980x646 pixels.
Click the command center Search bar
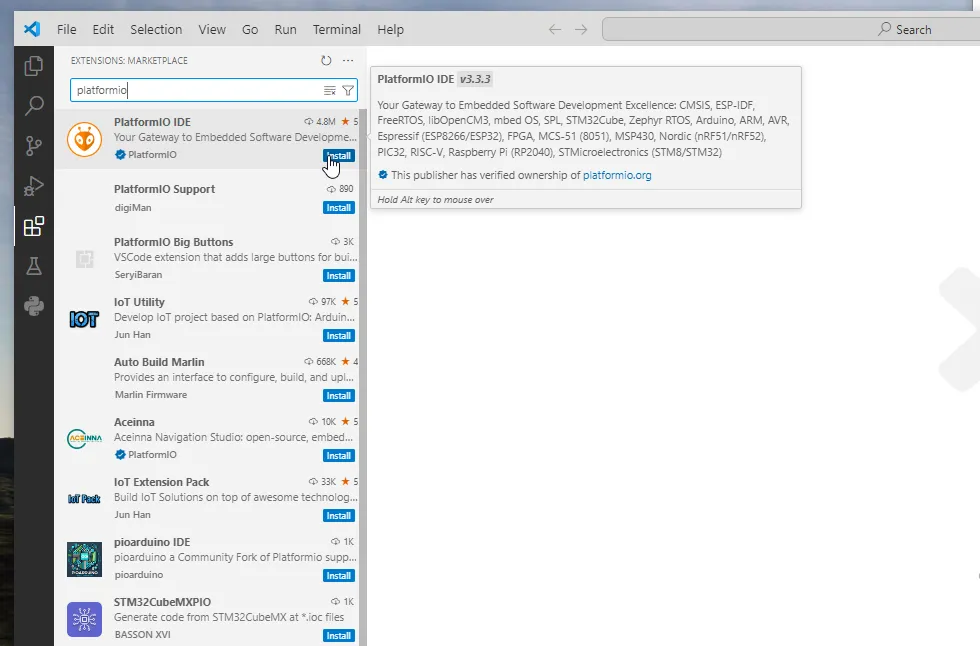click(791, 29)
